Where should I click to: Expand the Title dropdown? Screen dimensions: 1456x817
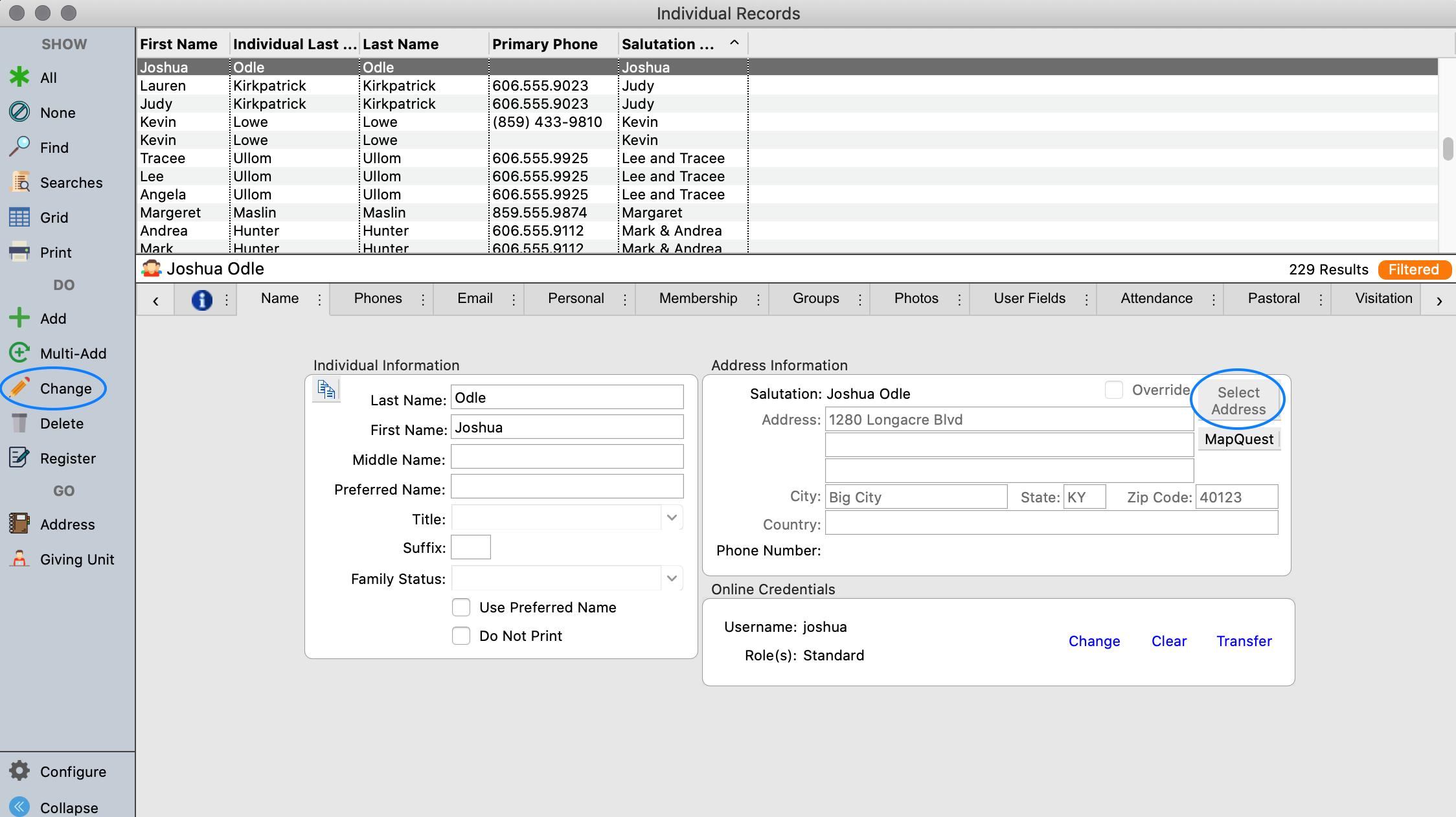click(x=672, y=518)
